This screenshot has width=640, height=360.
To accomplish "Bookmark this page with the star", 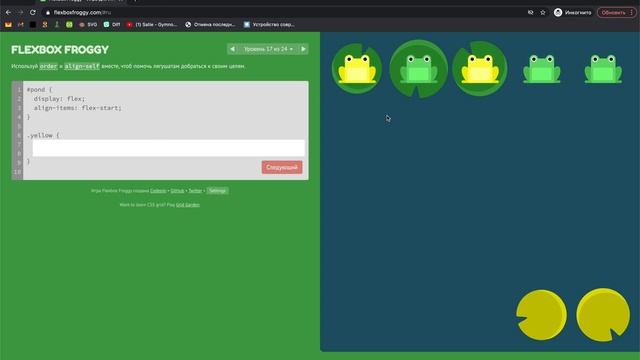I will point(543,13).
